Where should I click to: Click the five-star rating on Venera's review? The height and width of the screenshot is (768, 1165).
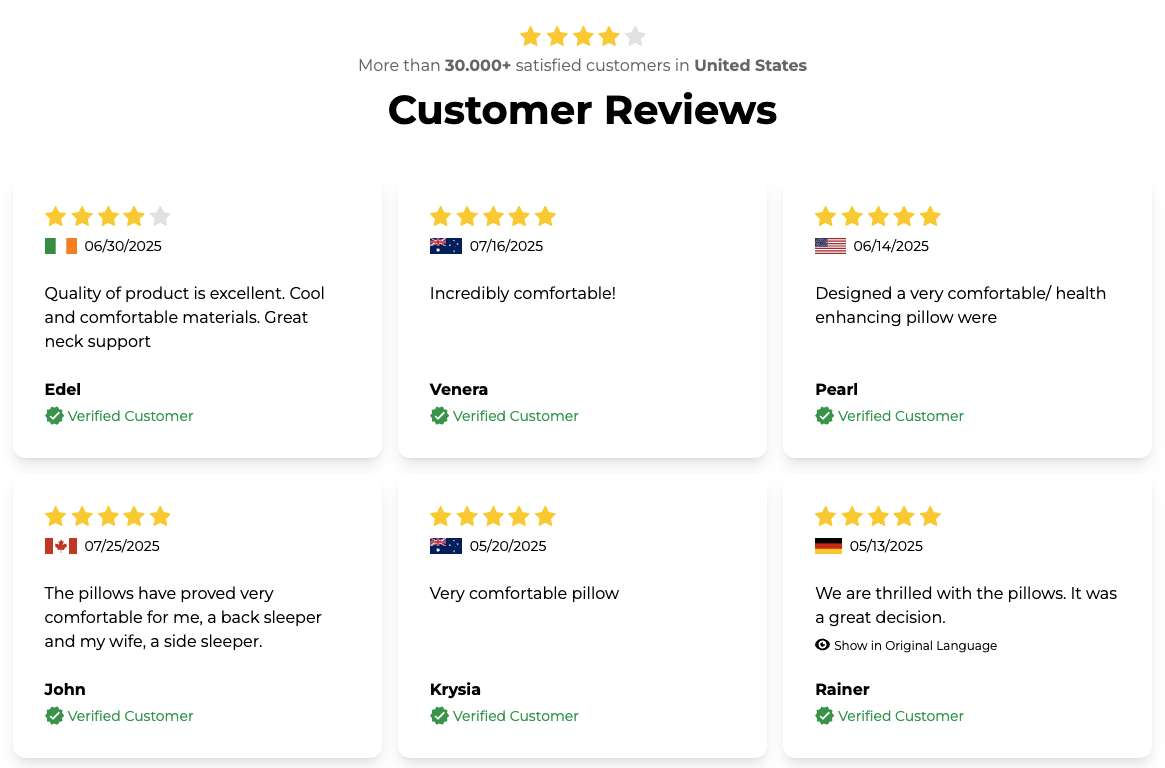tap(492, 216)
